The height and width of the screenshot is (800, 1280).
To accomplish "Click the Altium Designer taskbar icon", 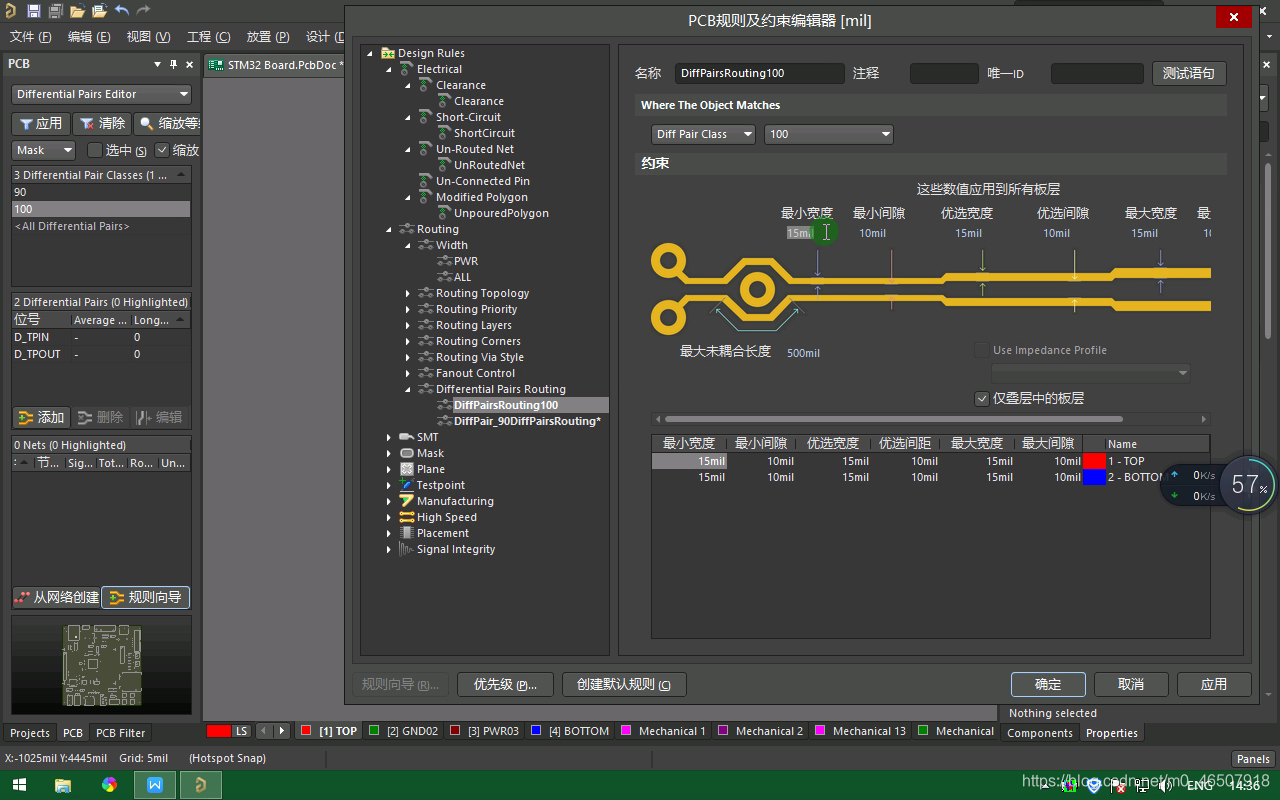I will 201,785.
